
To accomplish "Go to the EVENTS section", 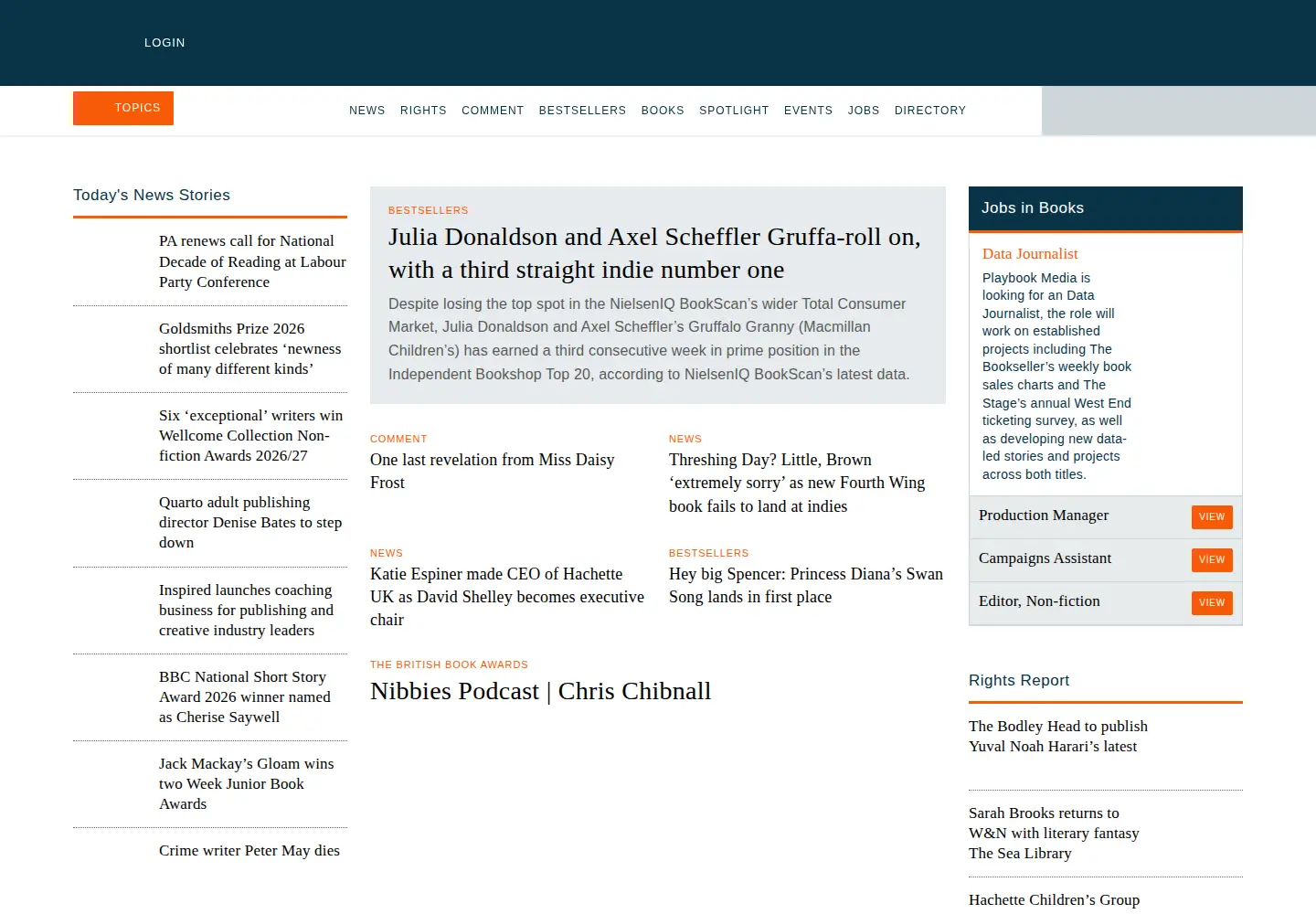I will (808, 111).
